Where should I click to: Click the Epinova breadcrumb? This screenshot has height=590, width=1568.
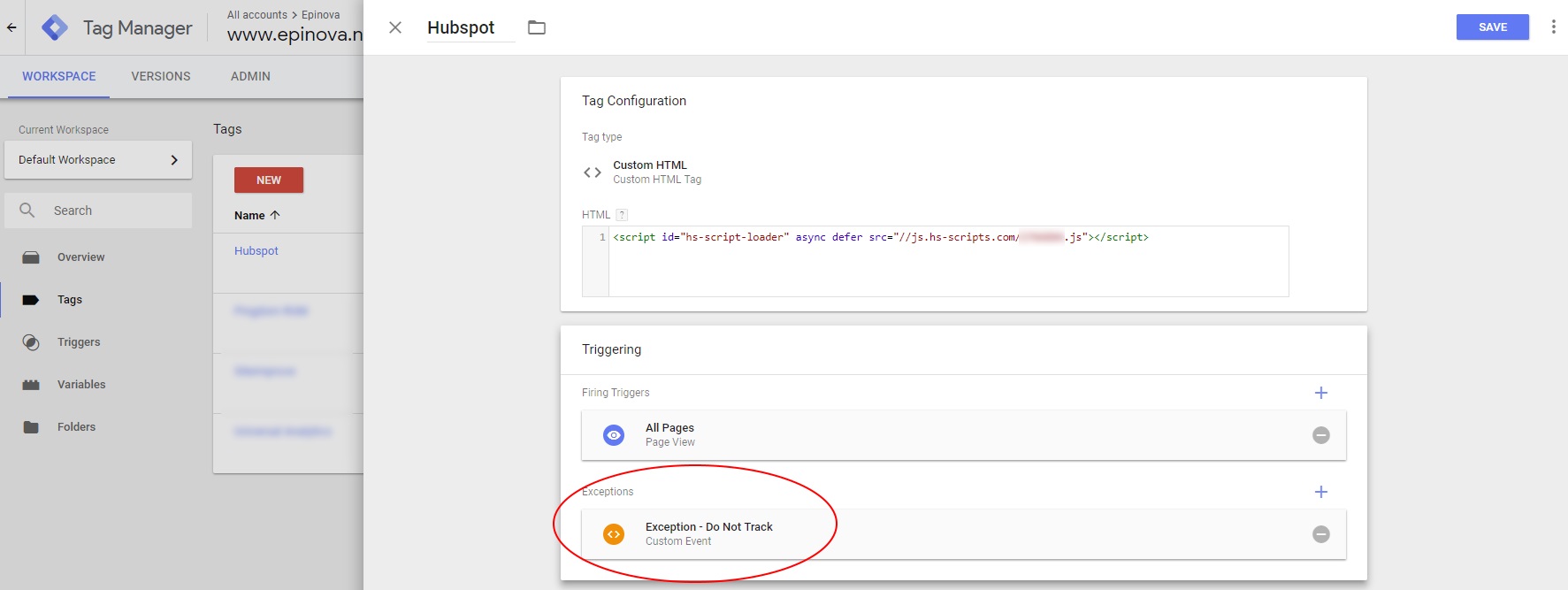321,15
